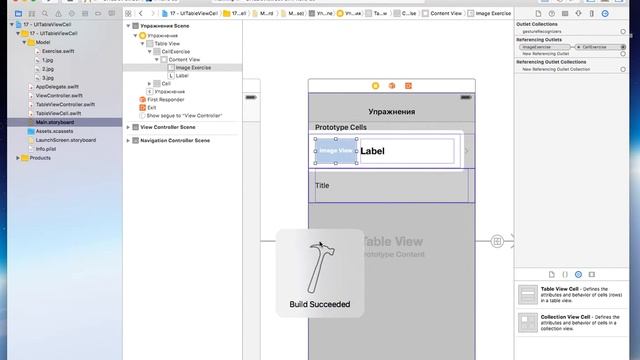This screenshot has height=360, width=640.
Task: Show the Connections inspector
Action: click(605, 13)
